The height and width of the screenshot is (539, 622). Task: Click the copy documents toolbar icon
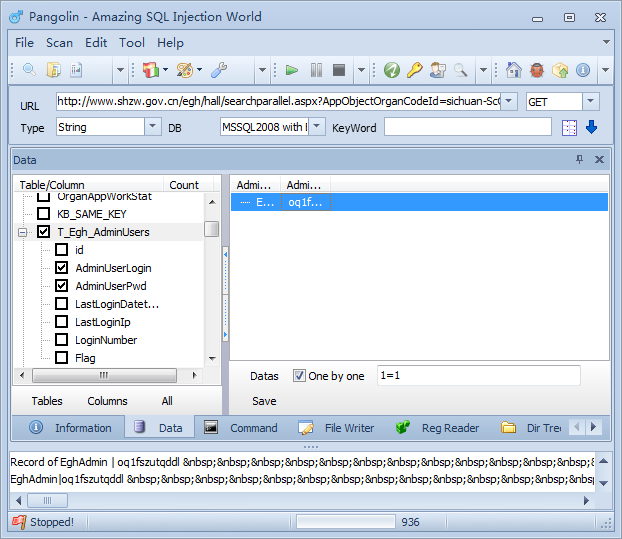pyautogui.click(x=54, y=70)
